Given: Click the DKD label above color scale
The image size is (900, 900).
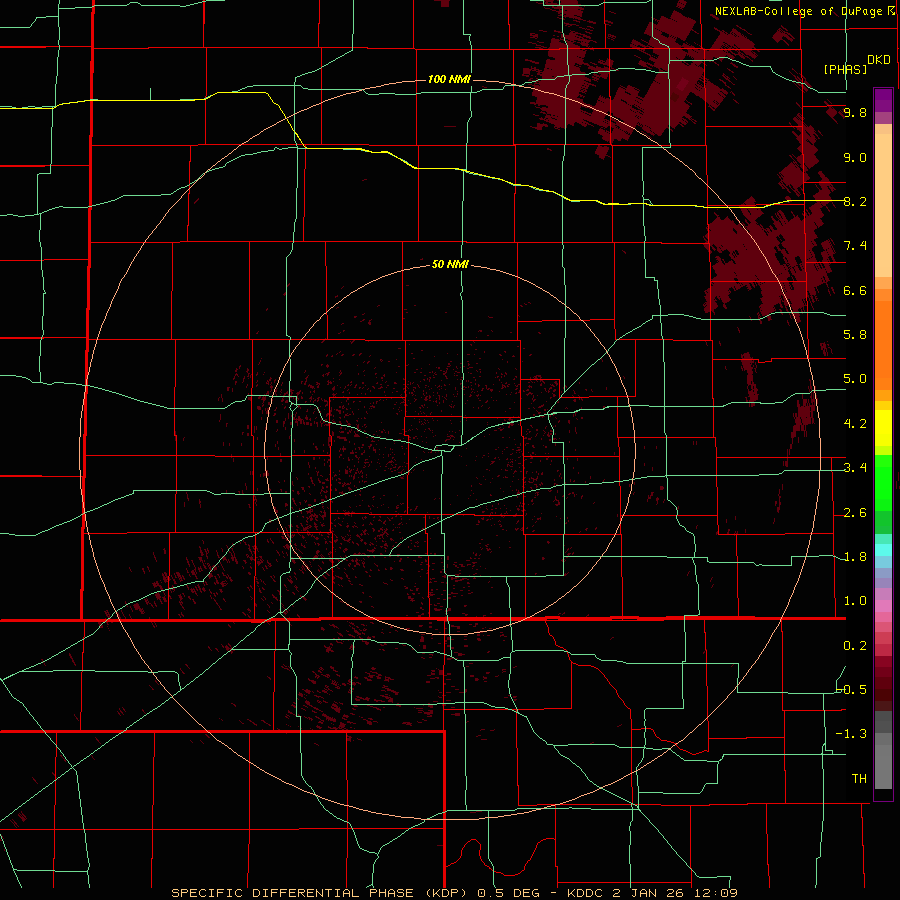Looking at the screenshot, I should click(879, 60).
